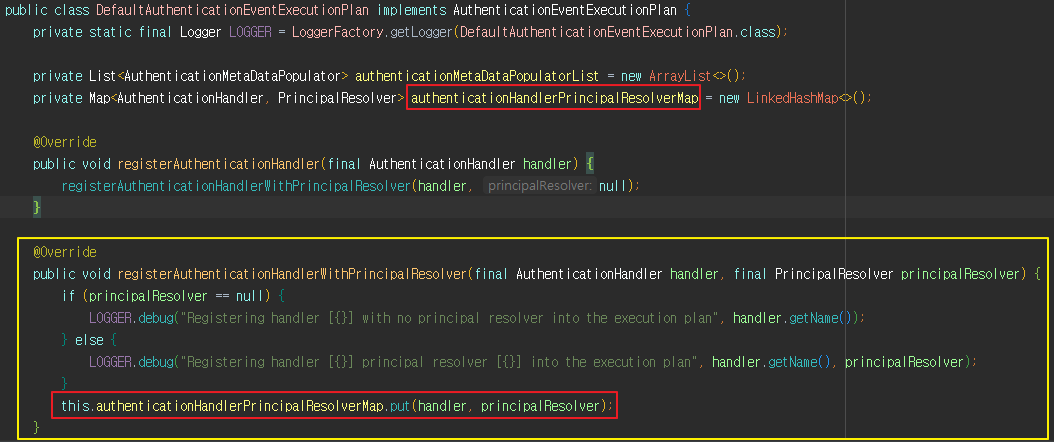The image size is (1054, 442).
Task: Click the @Override annotation above registerAuthenticationHandler
Action: pos(65,142)
